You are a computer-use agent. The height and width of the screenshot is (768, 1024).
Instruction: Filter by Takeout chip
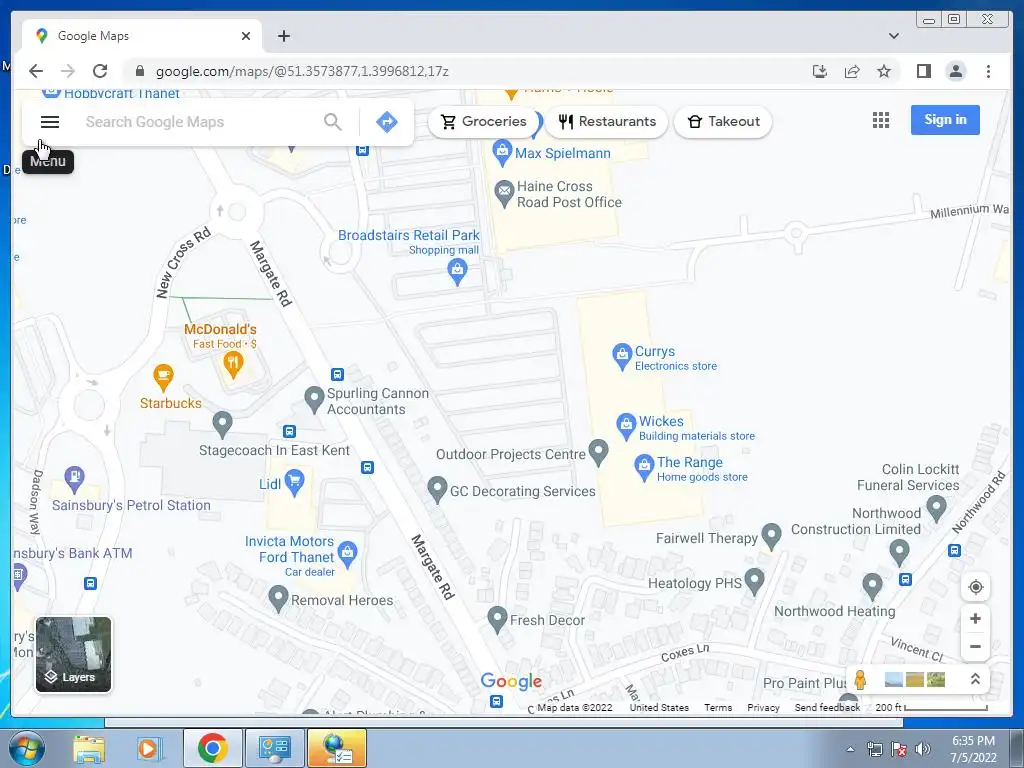tap(723, 121)
